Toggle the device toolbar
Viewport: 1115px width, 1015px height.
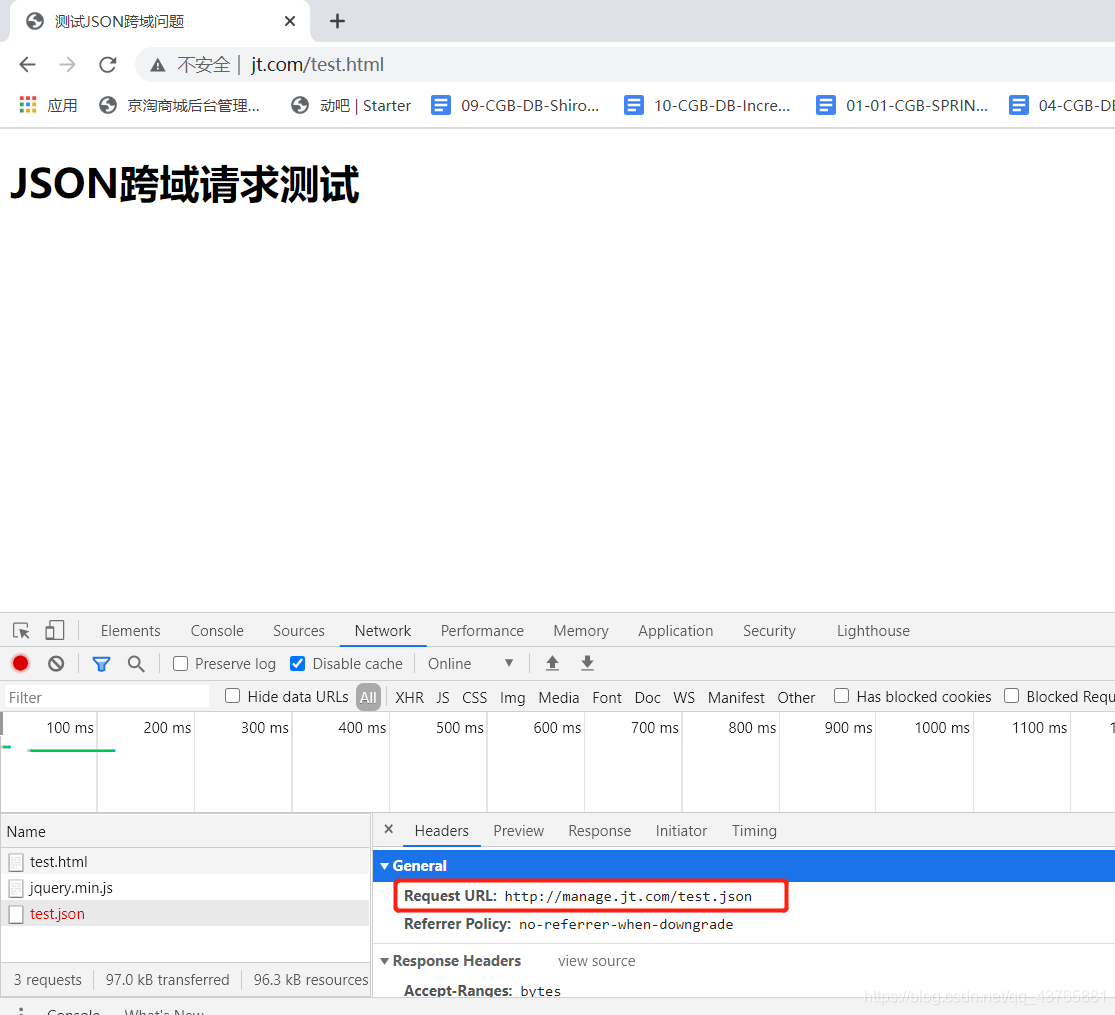point(55,630)
